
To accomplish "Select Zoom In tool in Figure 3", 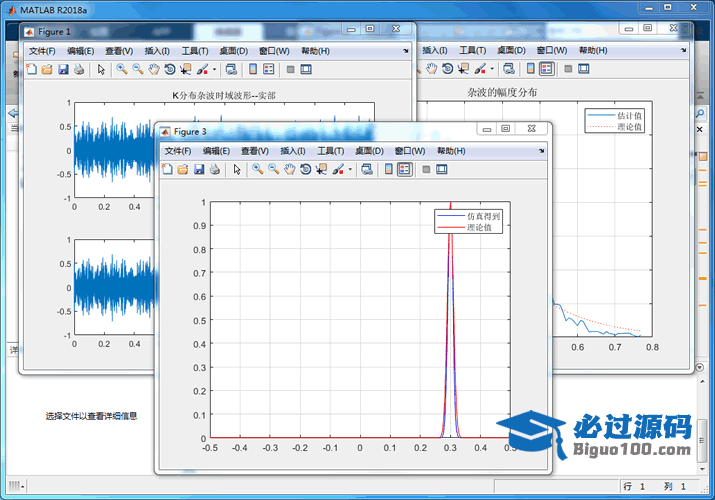I will click(257, 170).
